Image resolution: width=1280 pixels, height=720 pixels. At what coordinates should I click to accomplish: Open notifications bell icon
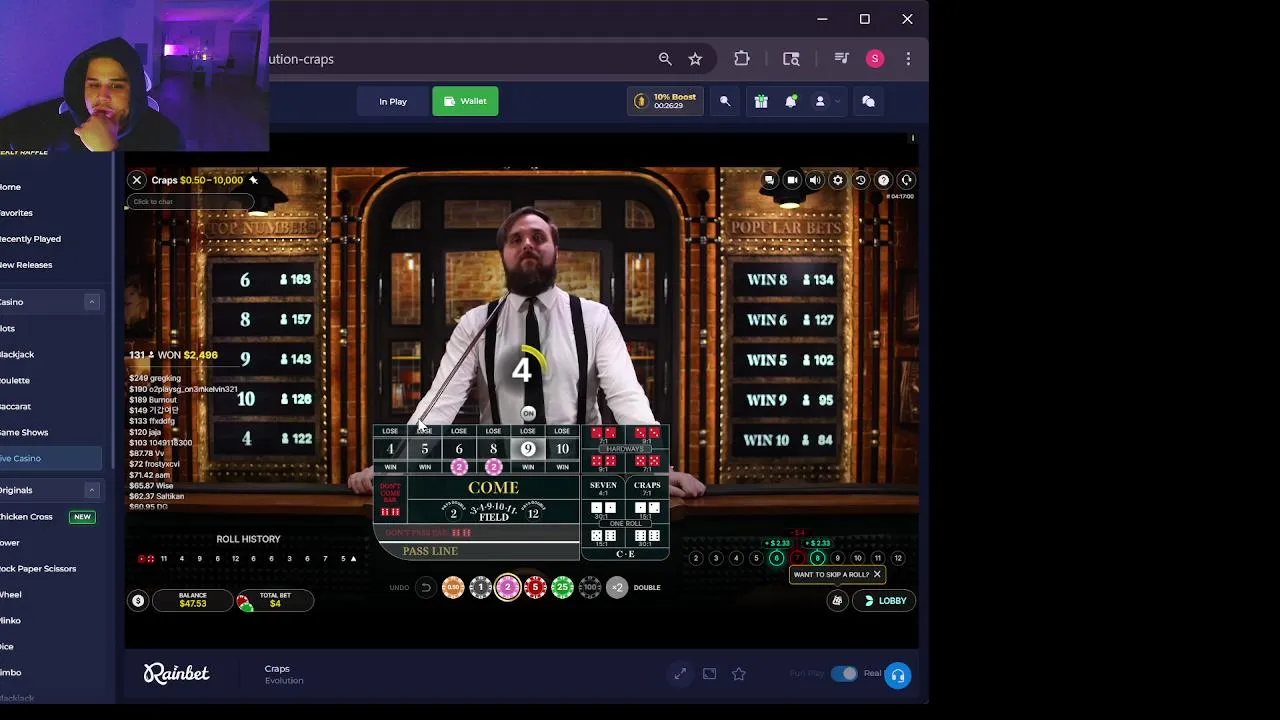[x=791, y=101]
